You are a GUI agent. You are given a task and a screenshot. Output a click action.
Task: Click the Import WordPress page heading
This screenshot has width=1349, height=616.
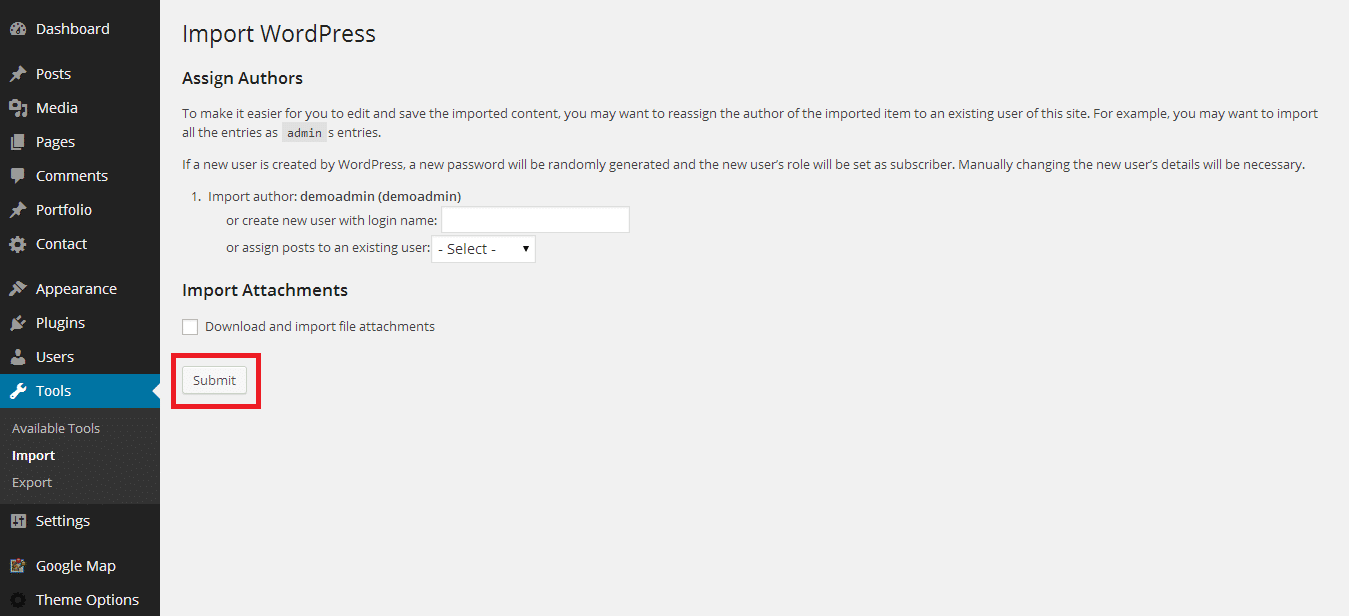[x=279, y=34]
